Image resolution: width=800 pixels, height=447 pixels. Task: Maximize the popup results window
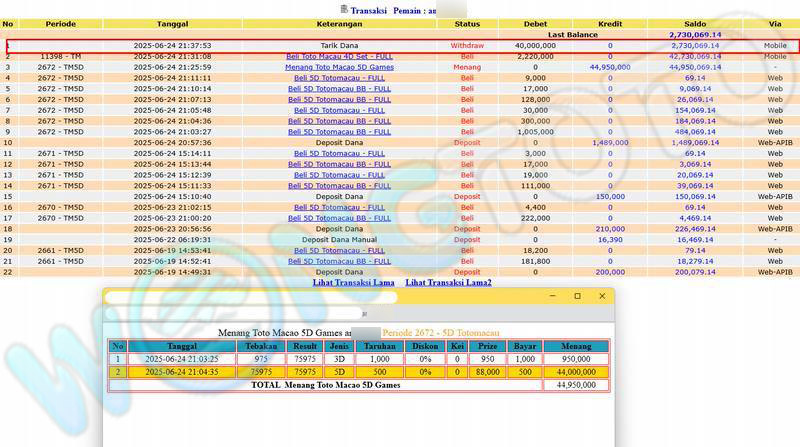pos(577,297)
